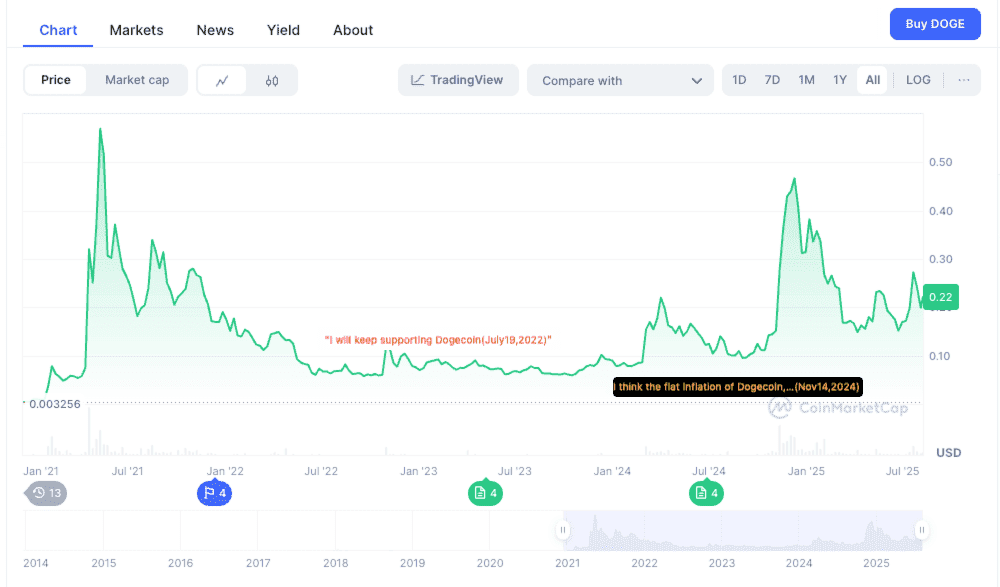The image size is (1000, 587).
Task: Click the Jan '21 x-axis label
Action: coord(41,471)
